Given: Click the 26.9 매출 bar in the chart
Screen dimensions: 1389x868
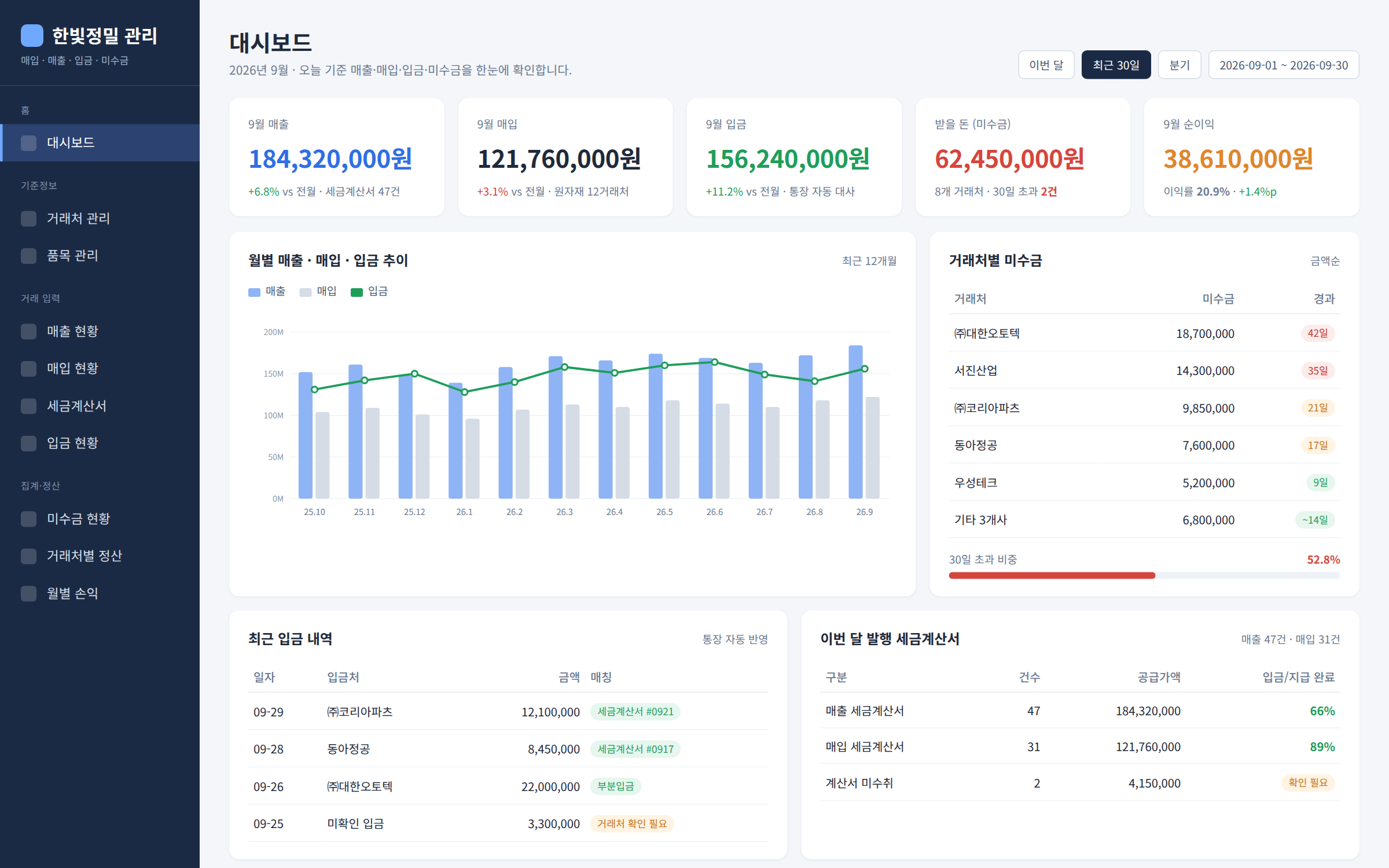Looking at the screenshot, I should (855, 422).
